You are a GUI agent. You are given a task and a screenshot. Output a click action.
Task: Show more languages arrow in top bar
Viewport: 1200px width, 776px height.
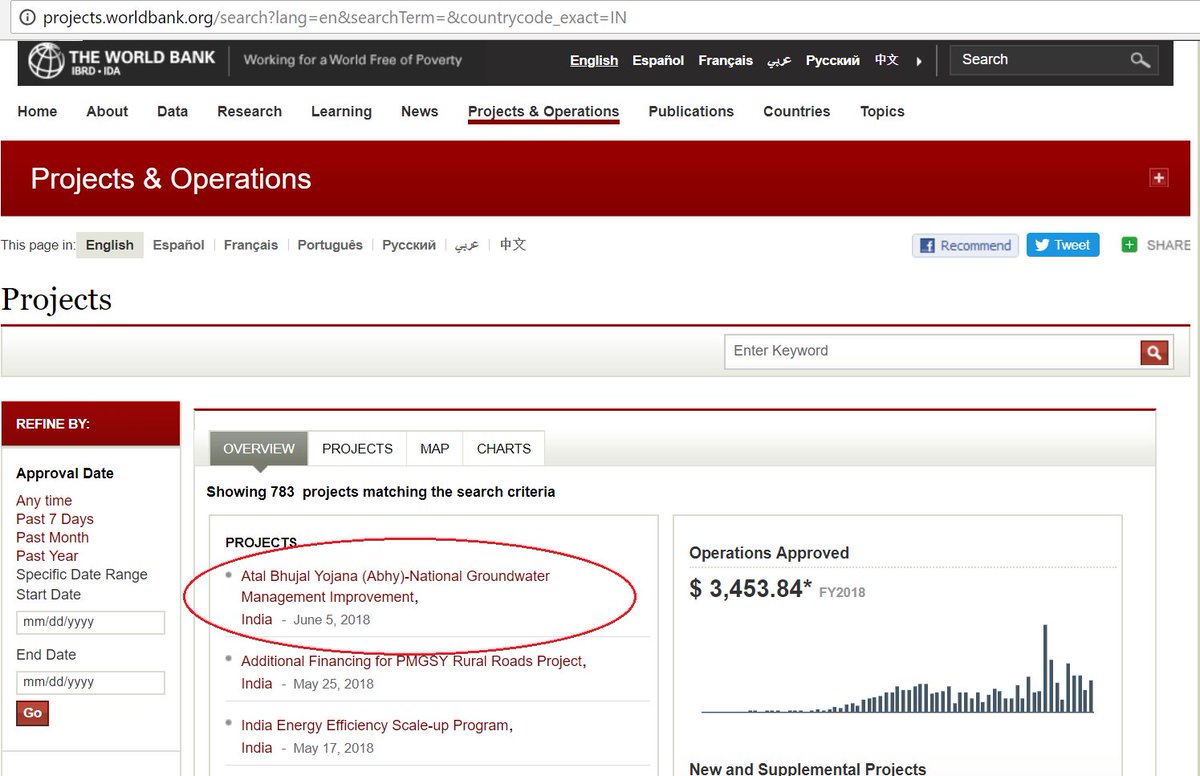919,61
